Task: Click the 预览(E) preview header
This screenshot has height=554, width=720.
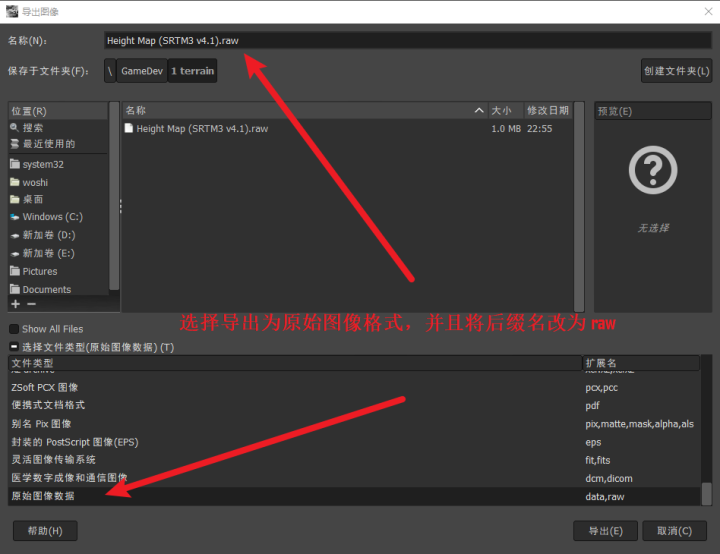Action: pos(653,111)
